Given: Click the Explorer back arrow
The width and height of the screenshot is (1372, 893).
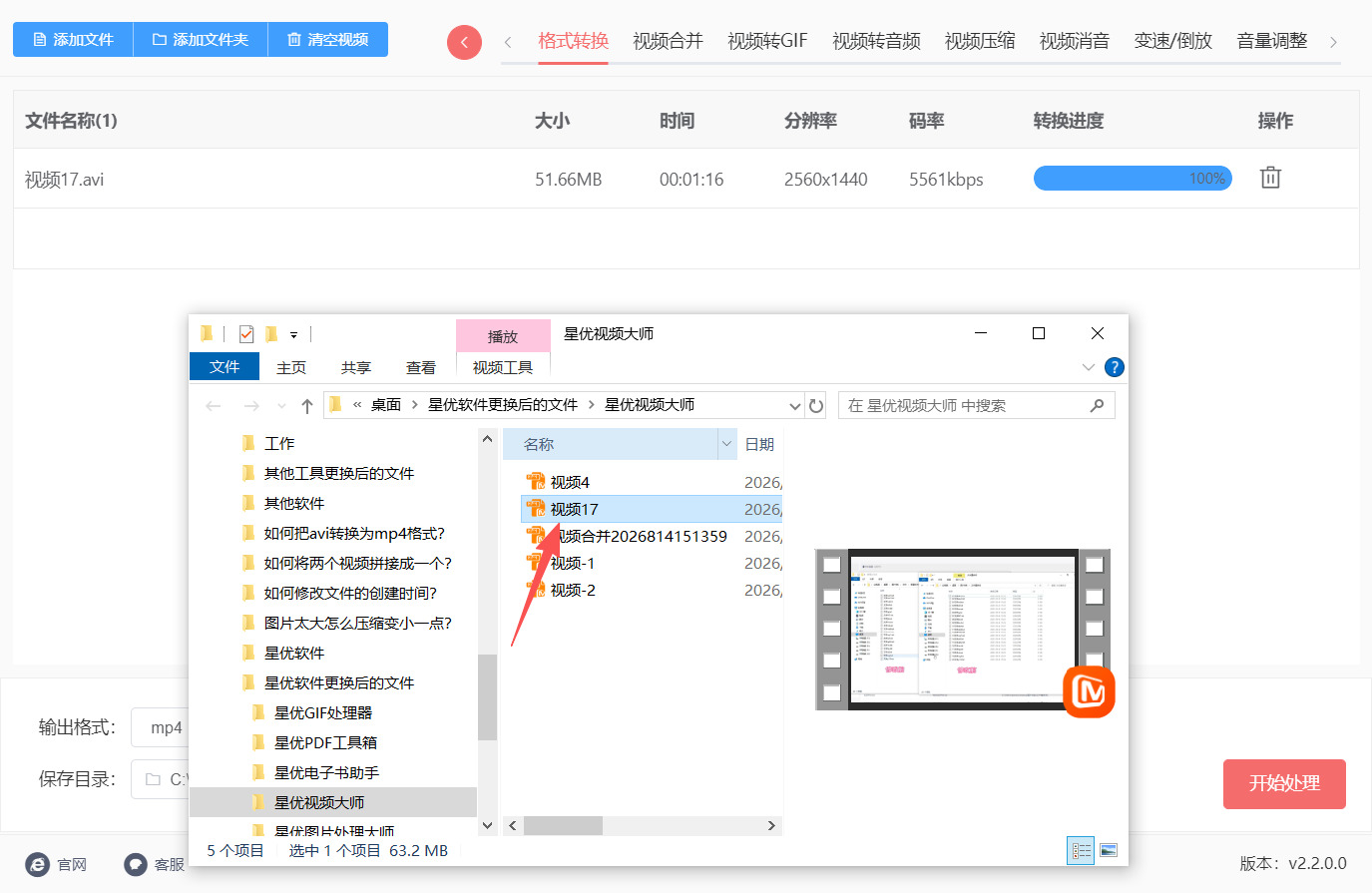Looking at the screenshot, I should click(x=213, y=406).
